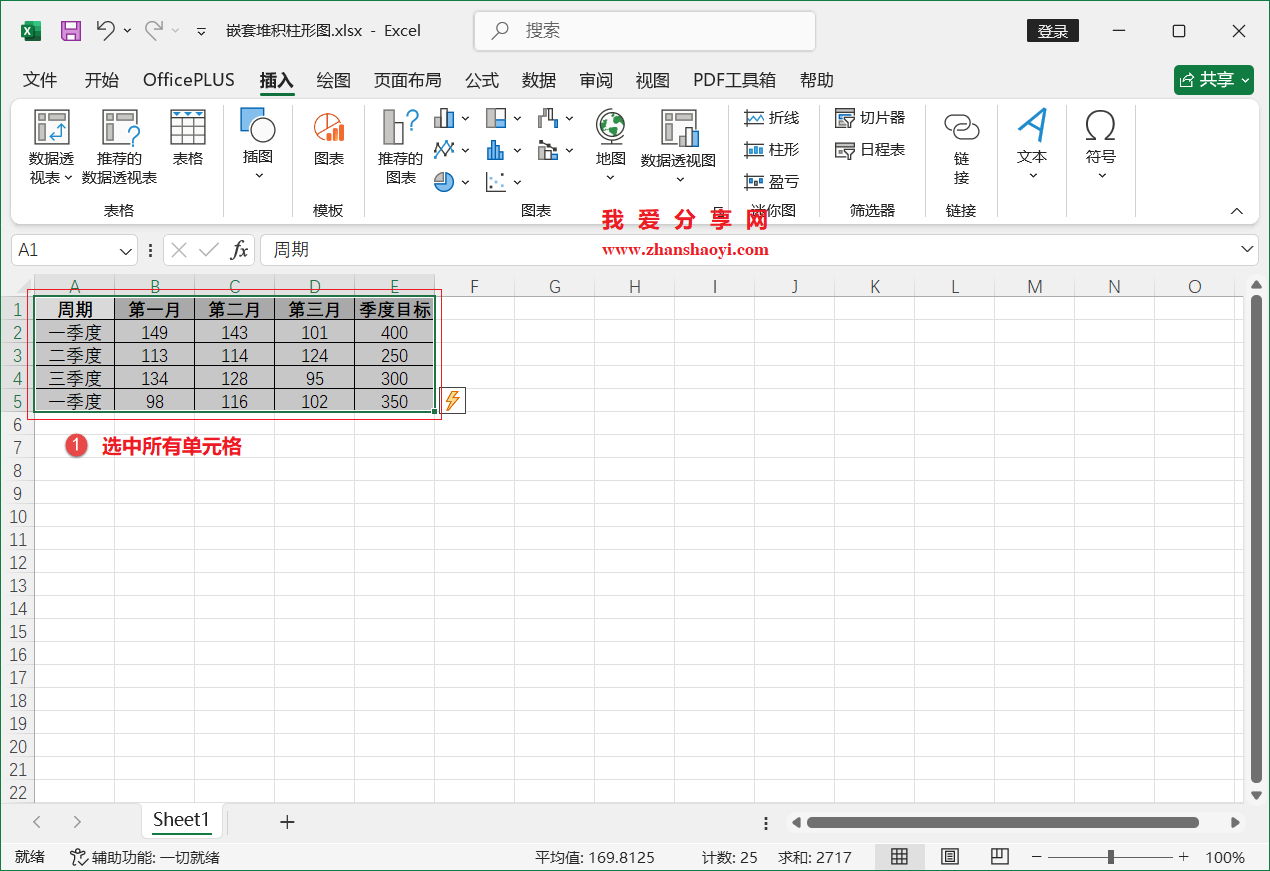Open the 页面布局 ribbon tab
The height and width of the screenshot is (871, 1270).
[x=408, y=80]
